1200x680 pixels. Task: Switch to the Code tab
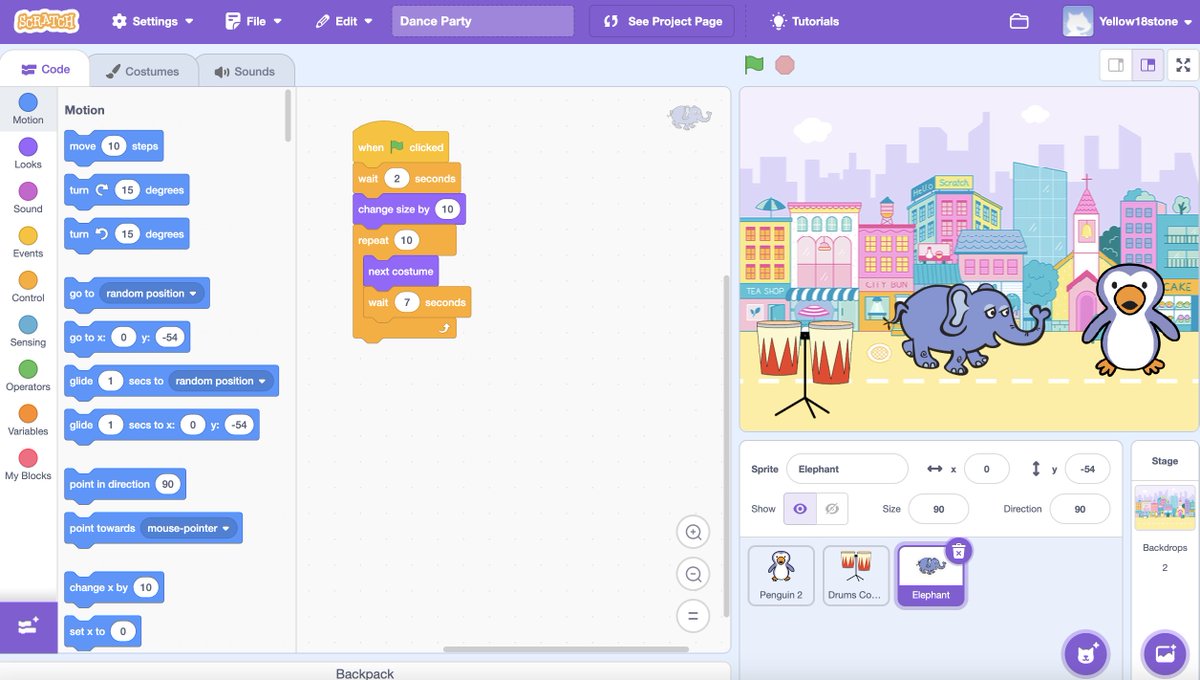pos(45,70)
